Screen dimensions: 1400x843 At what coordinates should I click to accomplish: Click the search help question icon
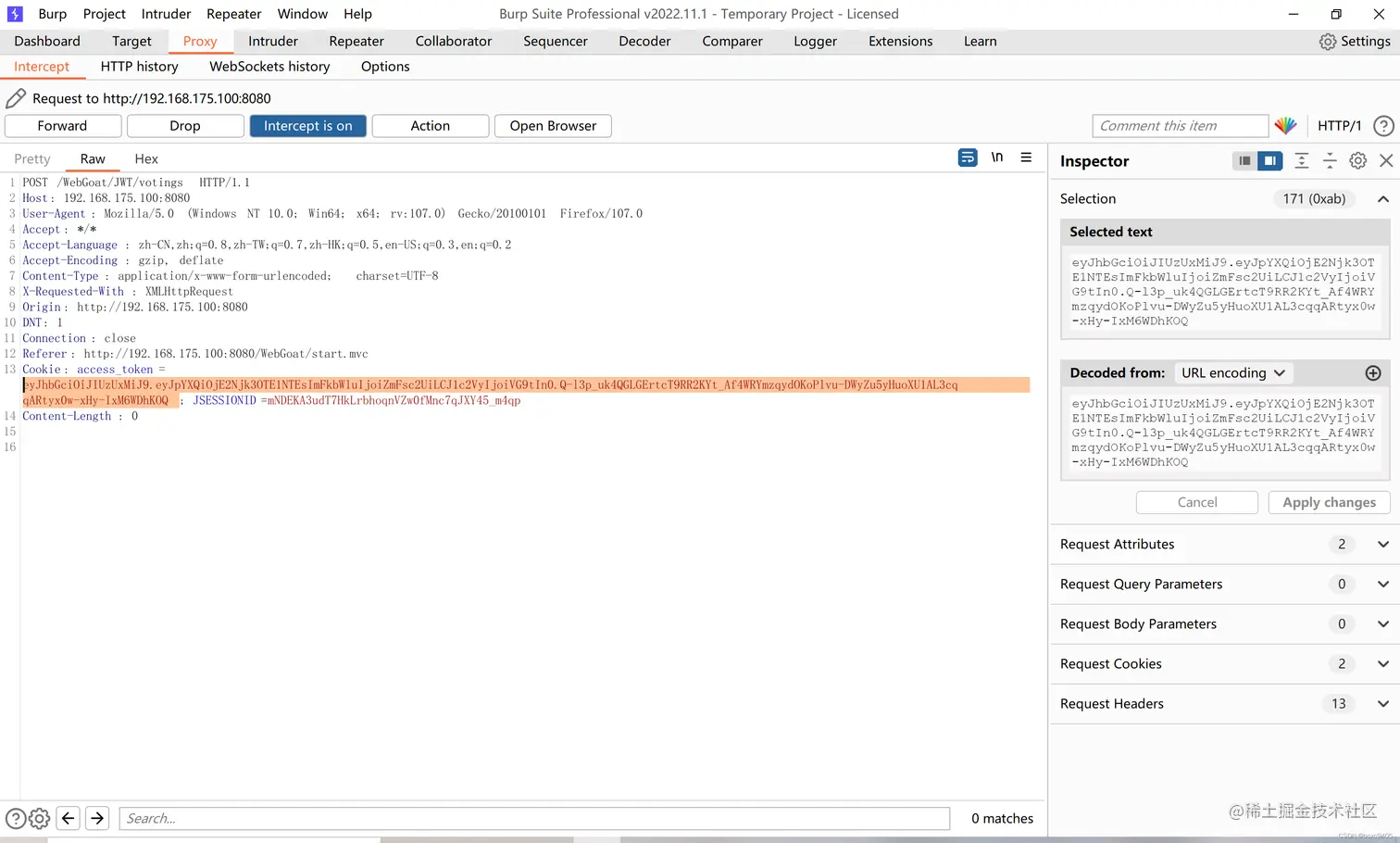16,819
